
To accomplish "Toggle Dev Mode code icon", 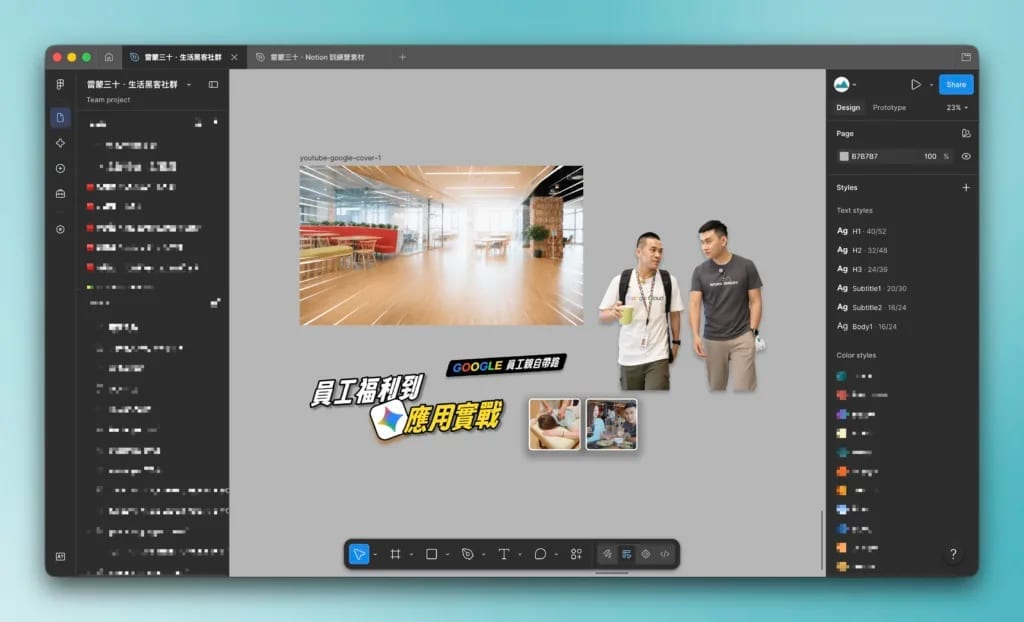I will pos(665,554).
